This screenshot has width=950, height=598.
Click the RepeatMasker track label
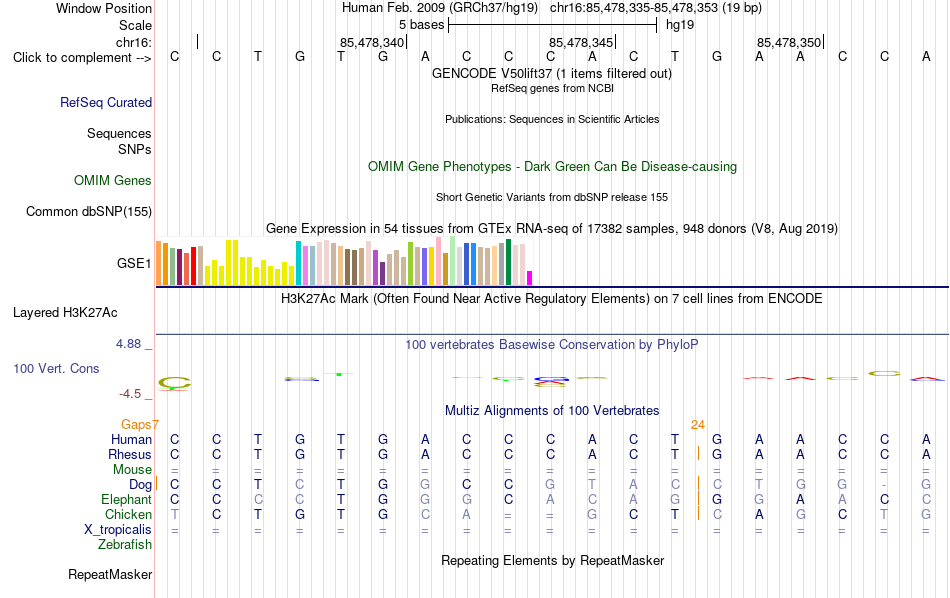click(110, 574)
